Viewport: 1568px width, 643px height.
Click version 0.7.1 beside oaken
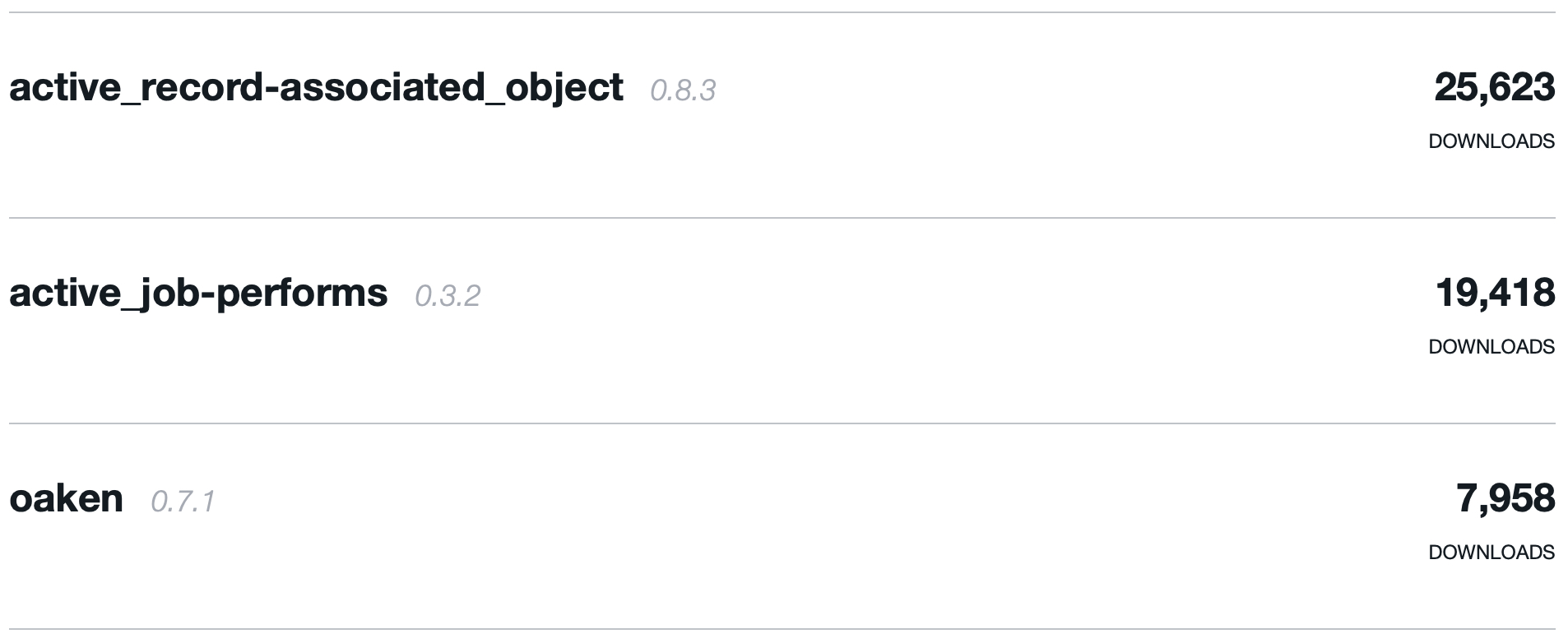pos(183,502)
